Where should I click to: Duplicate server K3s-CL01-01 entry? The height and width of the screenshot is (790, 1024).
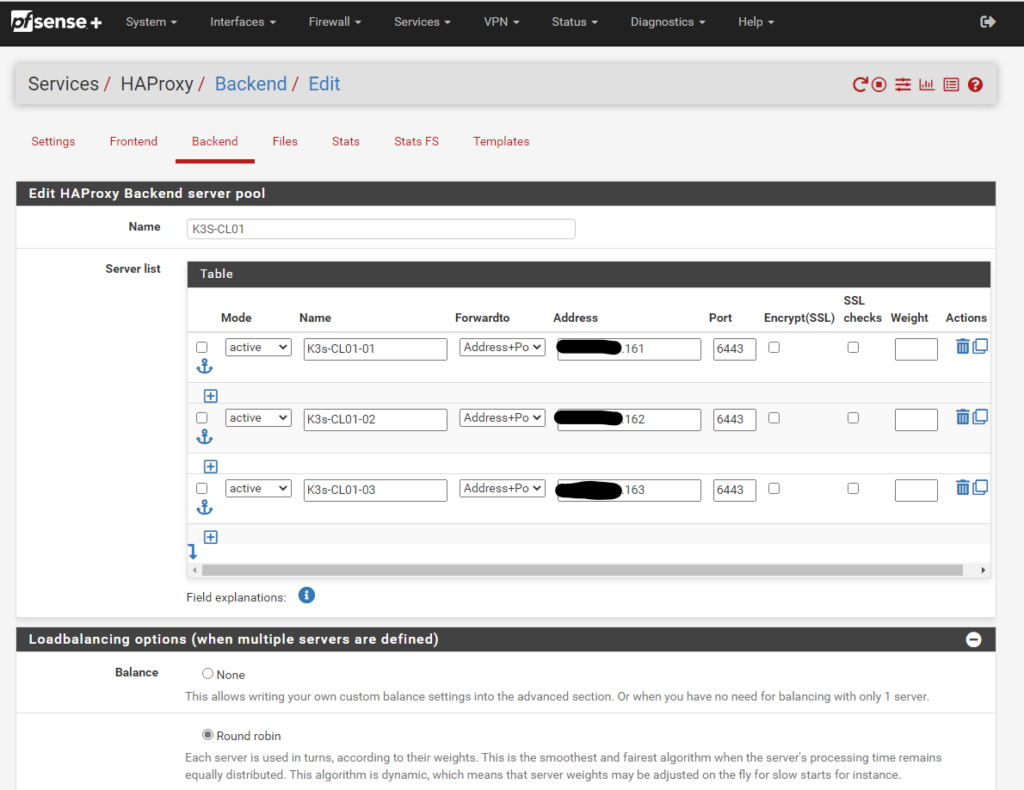[x=980, y=346]
